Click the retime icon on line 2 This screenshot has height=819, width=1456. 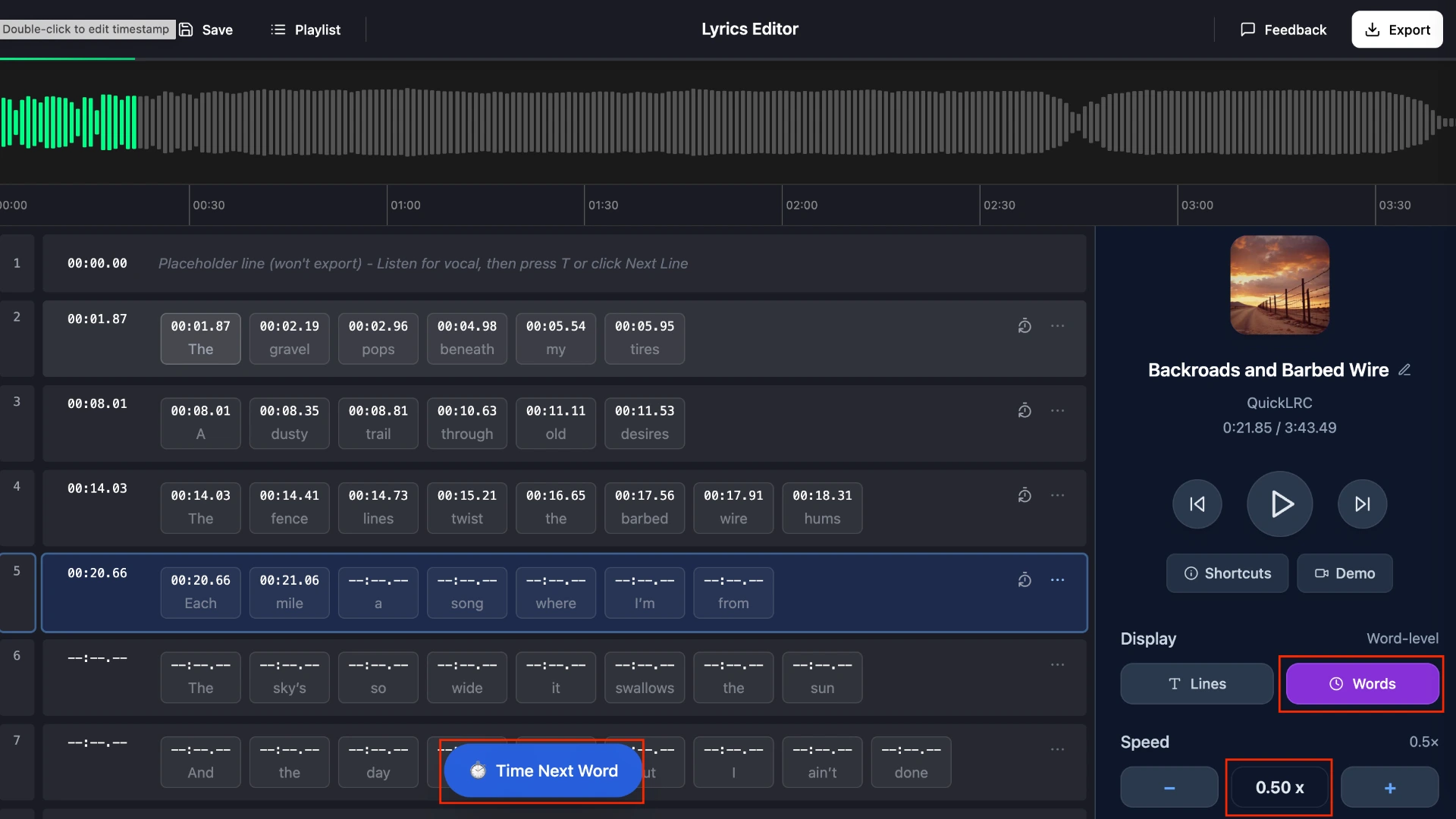click(1025, 326)
